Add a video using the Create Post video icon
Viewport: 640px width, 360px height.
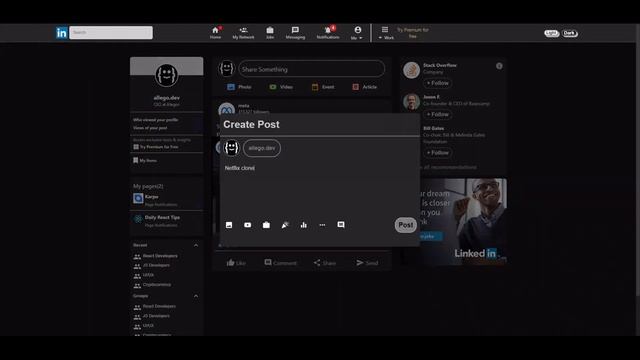pyautogui.click(x=248, y=225)
